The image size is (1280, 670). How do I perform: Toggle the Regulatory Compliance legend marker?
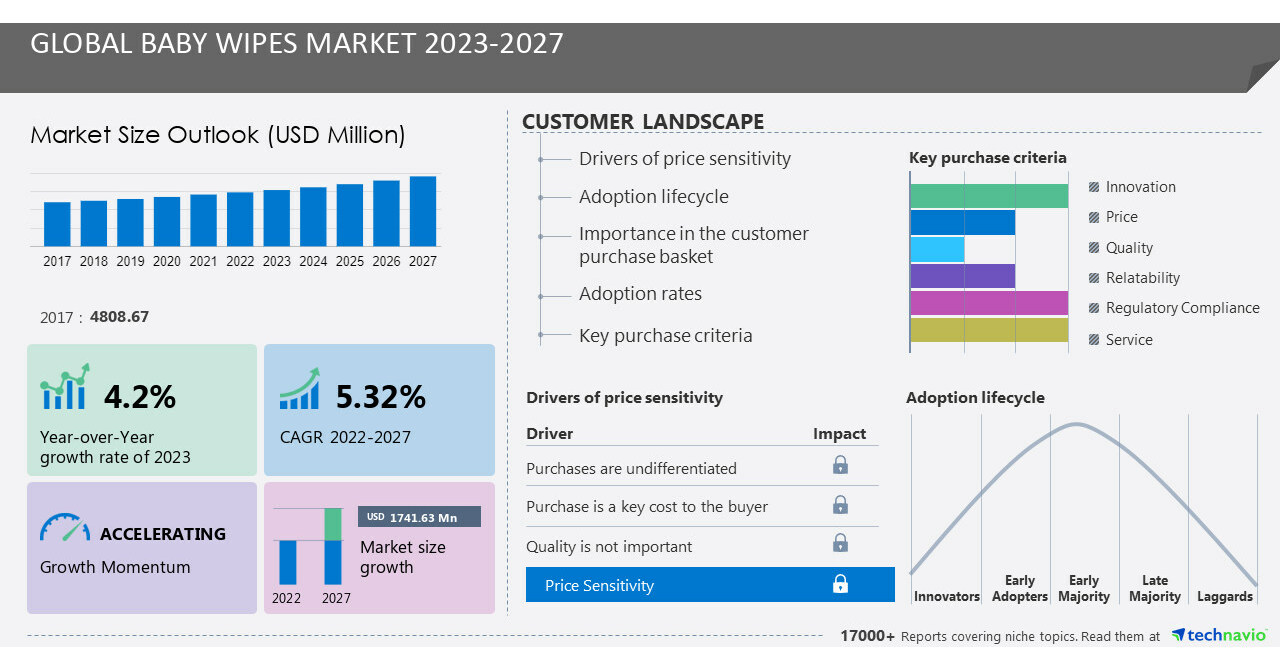1092,308
